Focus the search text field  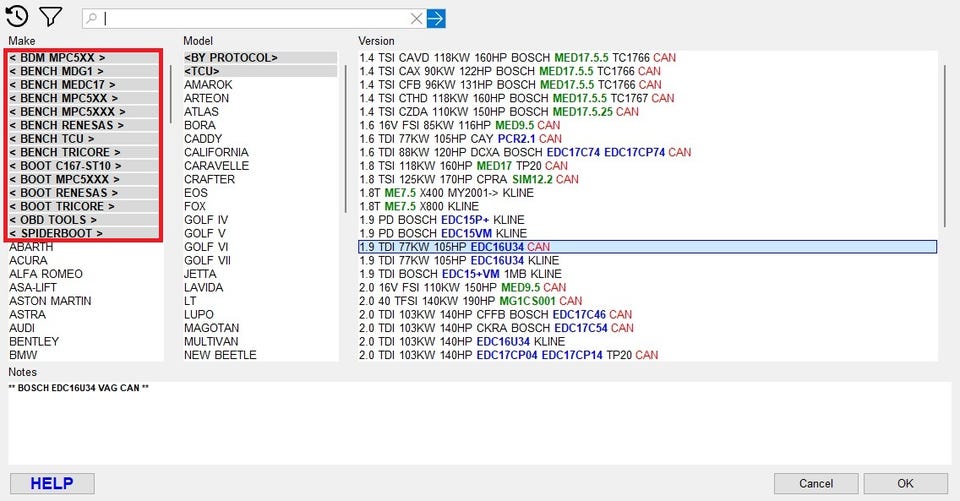coord(254,18)
